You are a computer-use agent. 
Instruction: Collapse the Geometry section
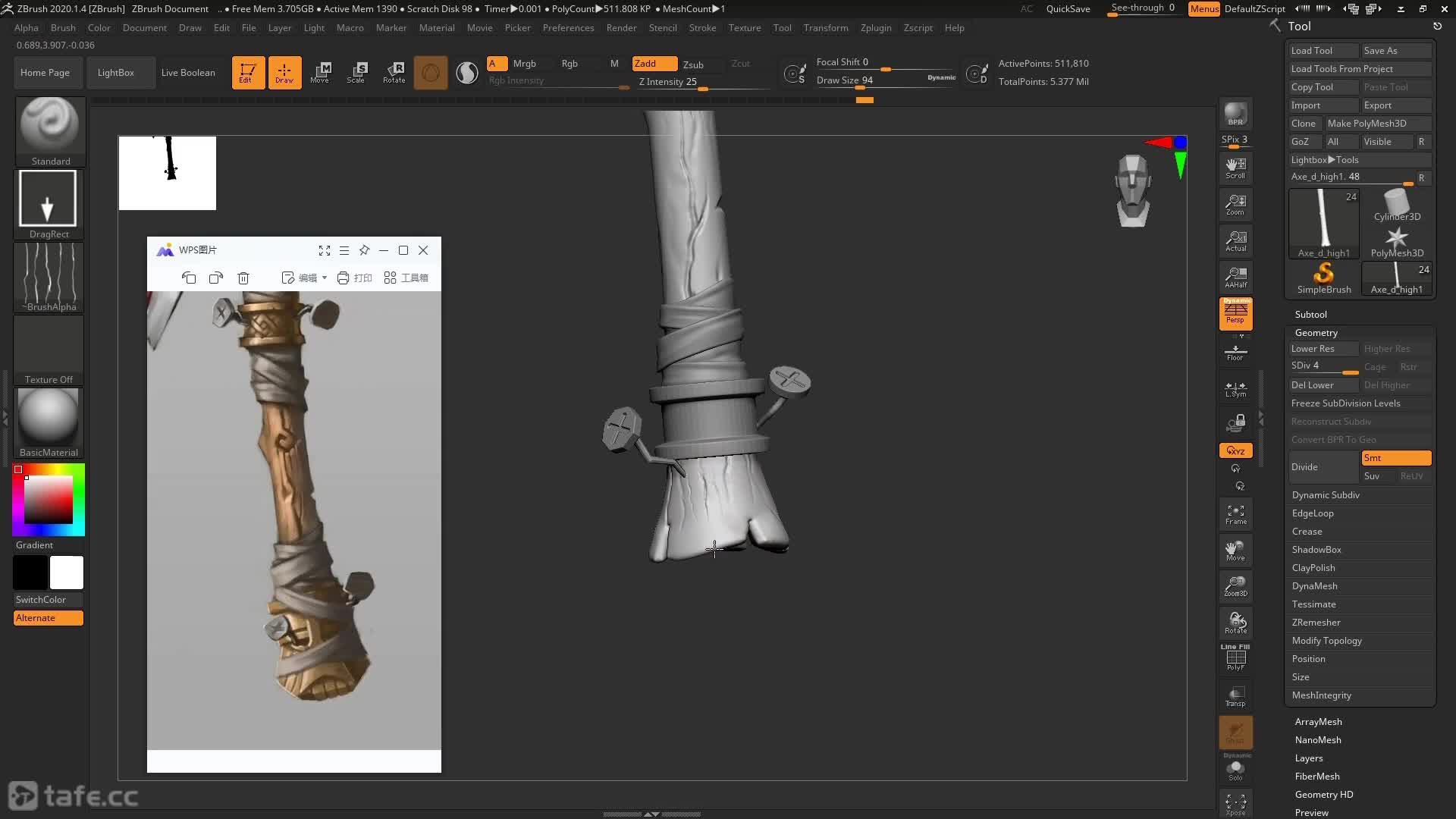pos(1316,333)
